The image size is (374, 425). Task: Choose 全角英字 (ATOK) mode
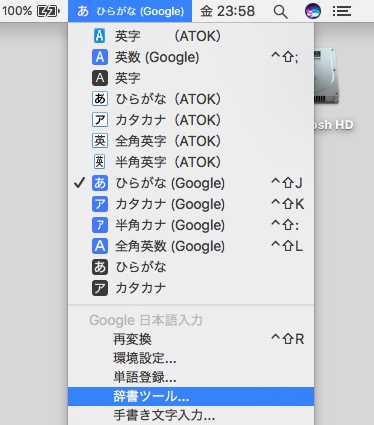191,141
